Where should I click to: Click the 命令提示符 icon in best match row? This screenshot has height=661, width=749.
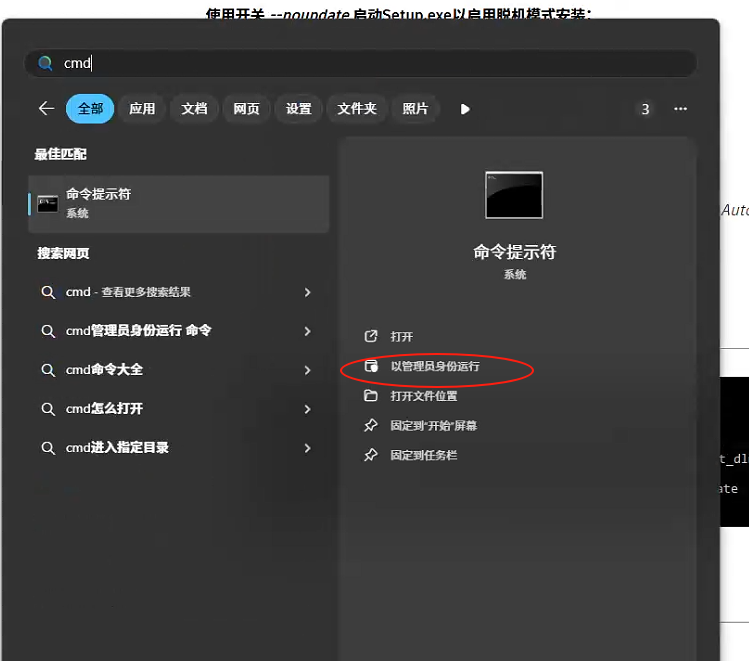coord(48,204)
